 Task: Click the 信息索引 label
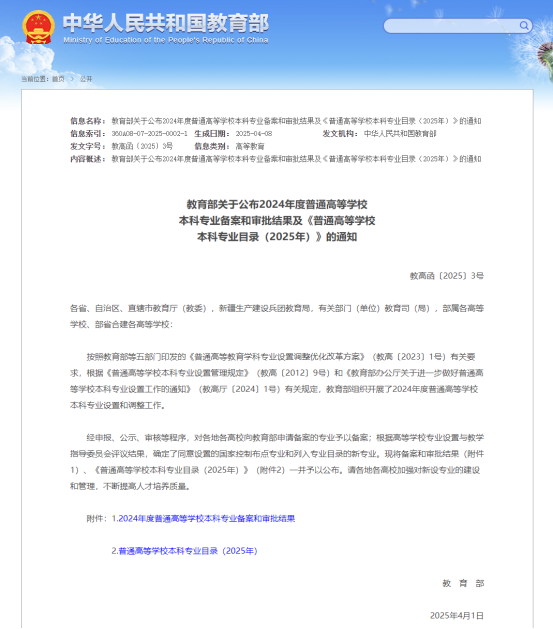pyautogui.click(x=88, y=134)
